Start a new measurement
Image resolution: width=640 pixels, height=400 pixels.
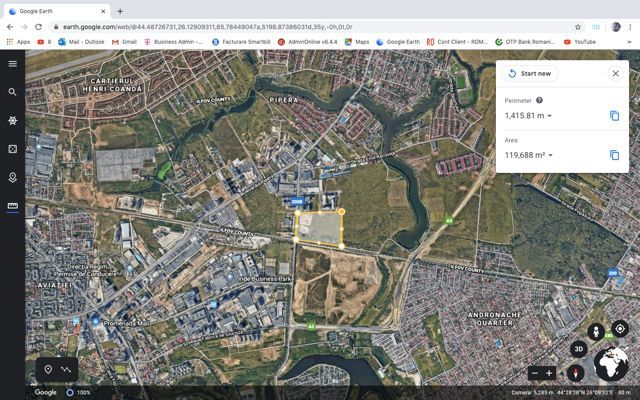click(x=530, y=73)
